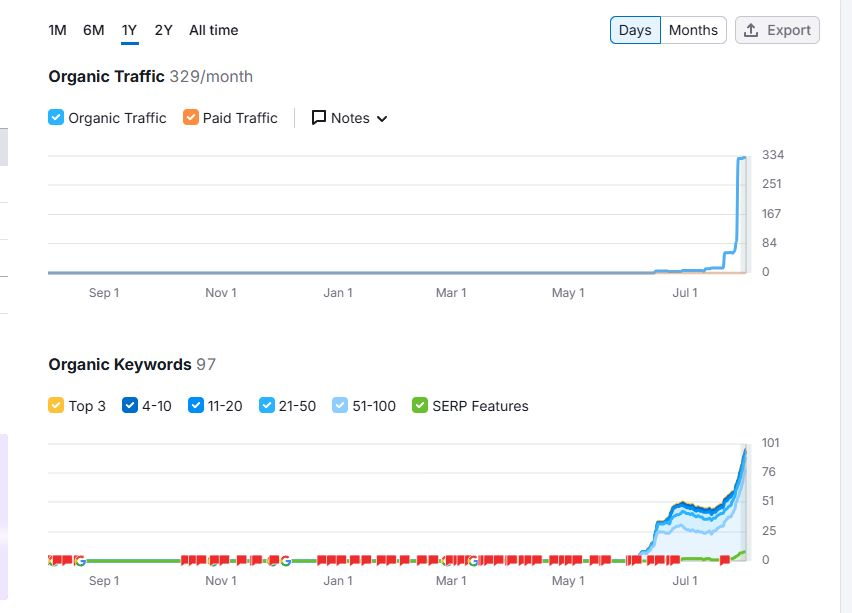Expand the Notes dropdown
852x613 pixels.
coord(381,118)
